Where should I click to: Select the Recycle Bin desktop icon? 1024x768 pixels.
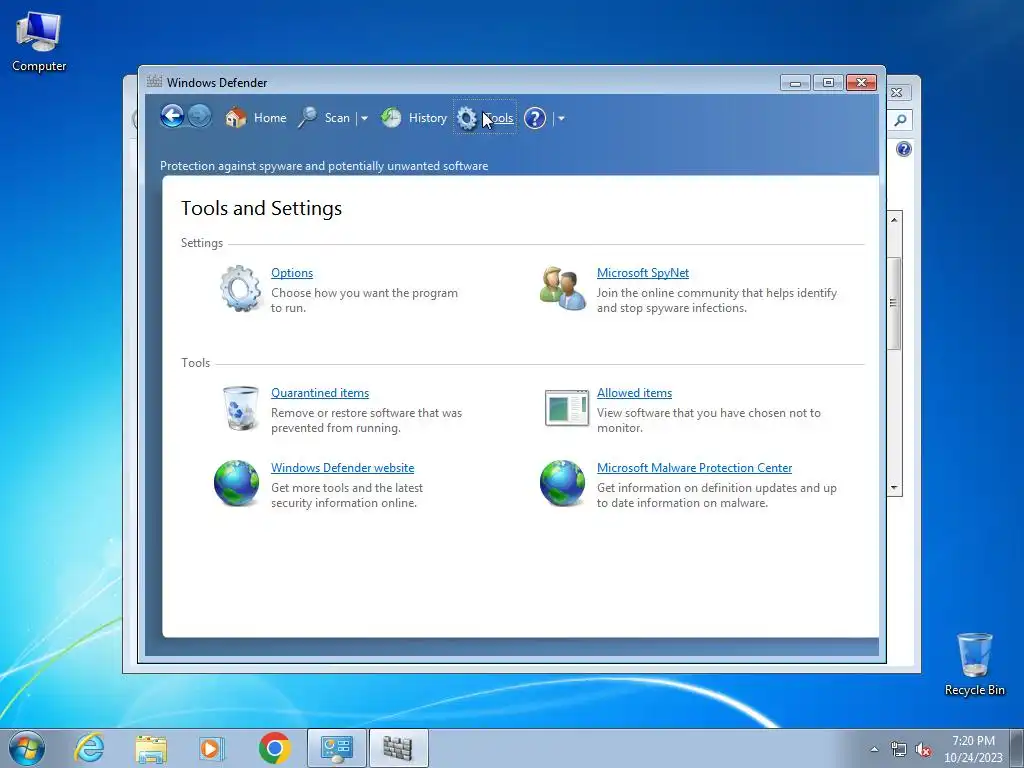(x=974, y=664)
